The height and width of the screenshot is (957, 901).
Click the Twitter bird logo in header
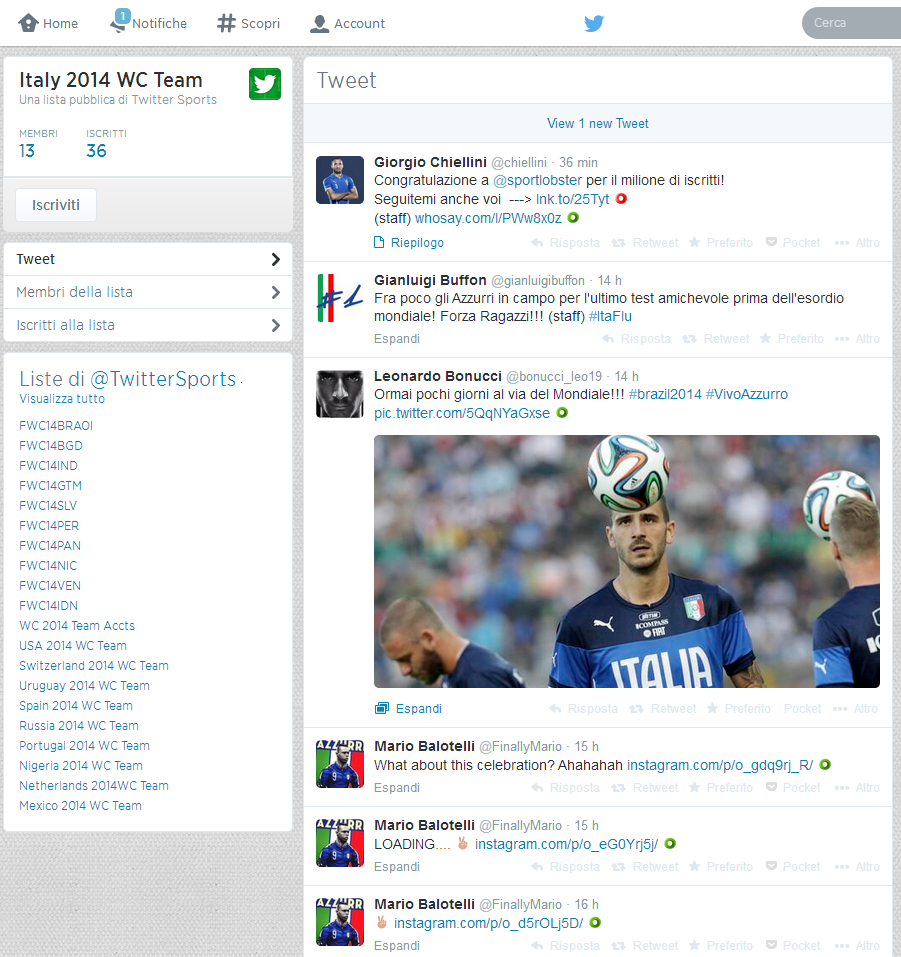[x=594, y=23]
